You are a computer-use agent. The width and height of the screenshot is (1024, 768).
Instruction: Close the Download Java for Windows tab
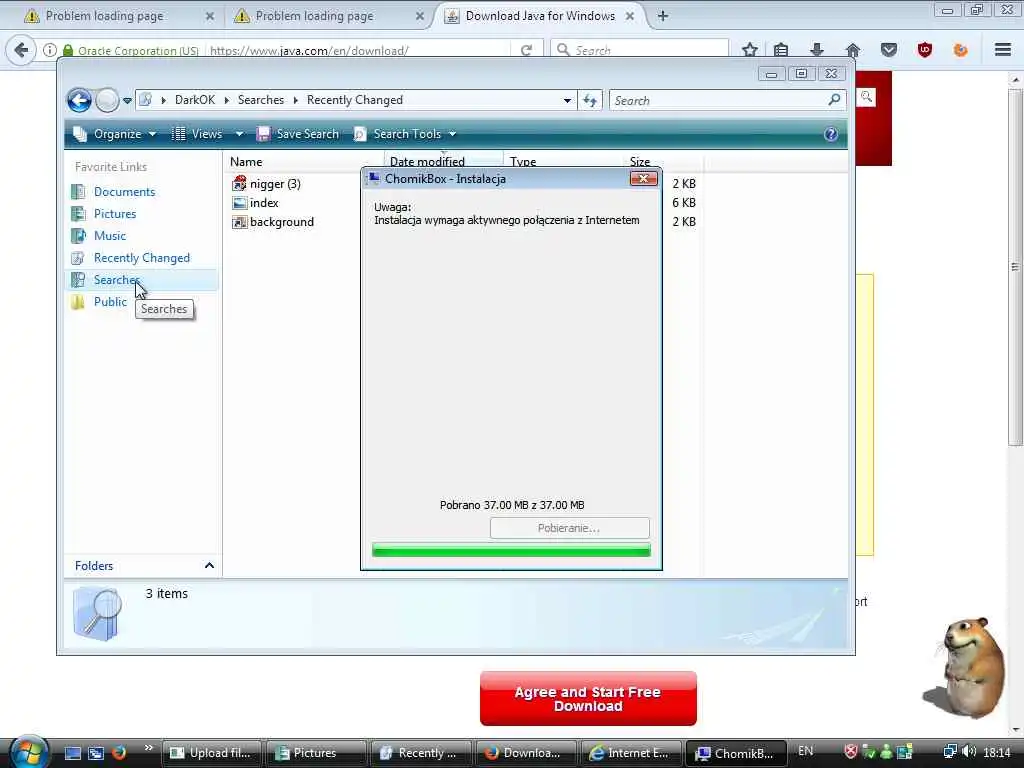tap(630, 16)
